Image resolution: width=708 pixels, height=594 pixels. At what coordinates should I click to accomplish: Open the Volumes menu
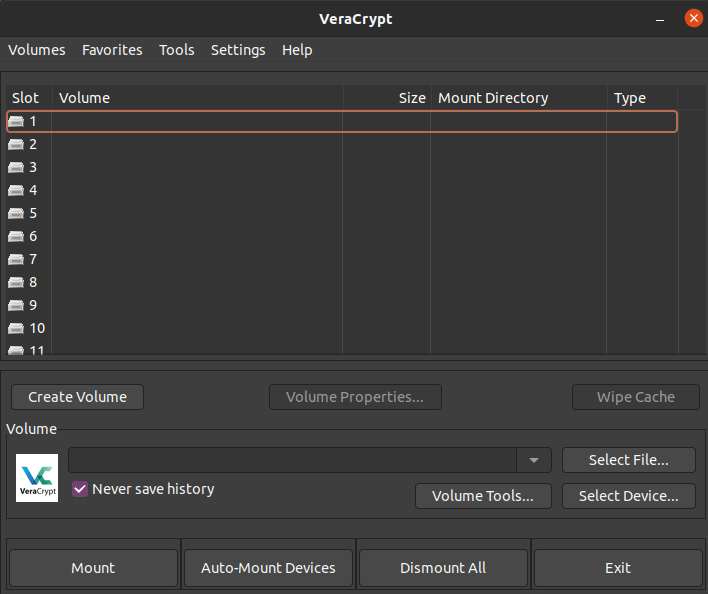37,50
